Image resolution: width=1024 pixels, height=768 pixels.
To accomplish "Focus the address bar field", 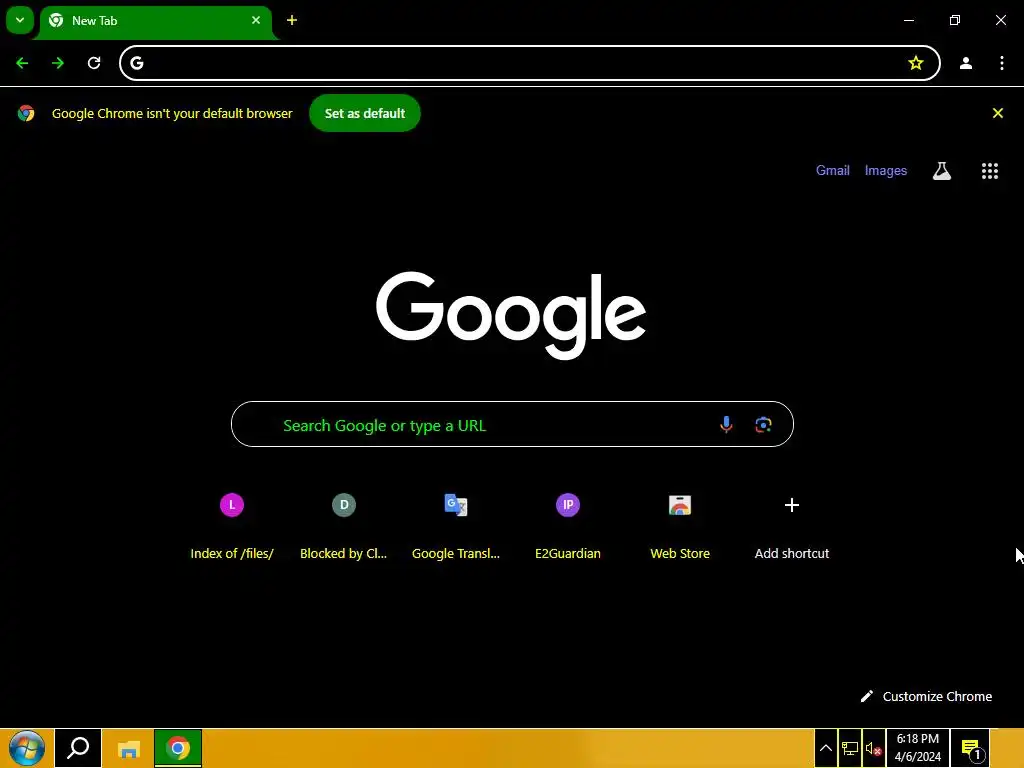I will point(530,63).
